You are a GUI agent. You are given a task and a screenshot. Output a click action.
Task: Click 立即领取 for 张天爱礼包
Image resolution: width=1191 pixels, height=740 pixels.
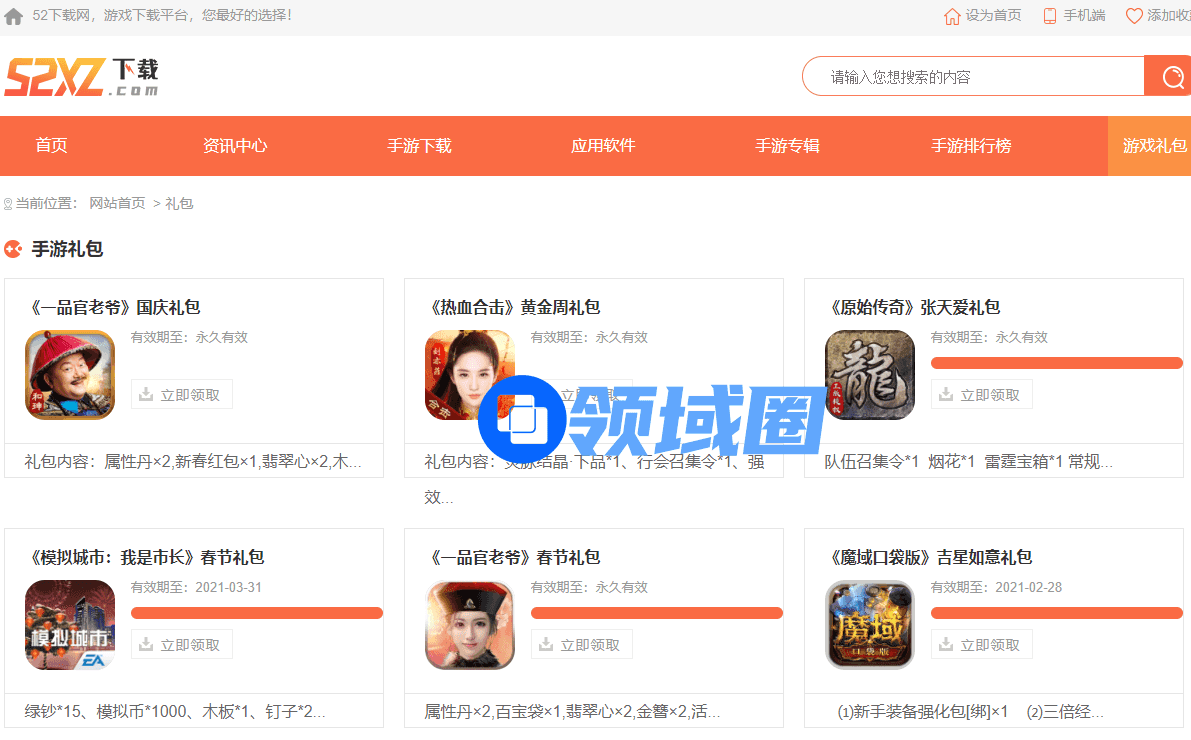click(x=982, y=394)
